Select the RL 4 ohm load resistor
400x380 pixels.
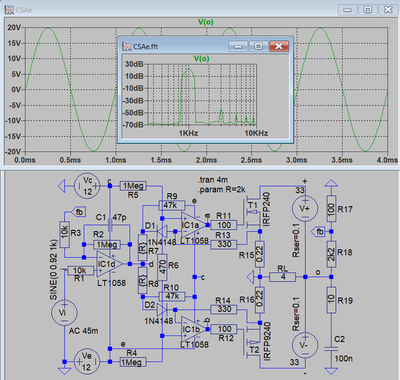pos(282,277)
